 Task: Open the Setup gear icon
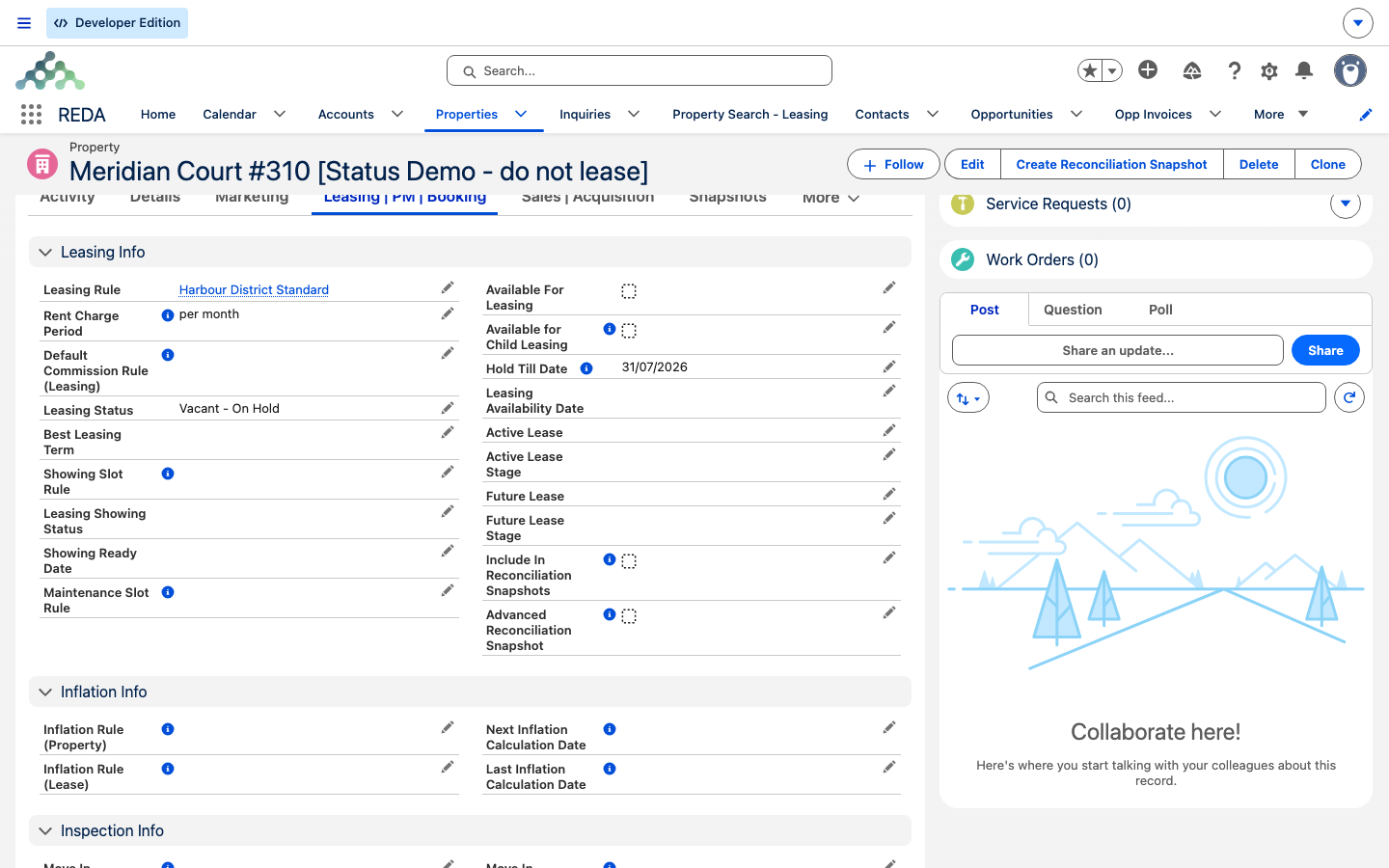click(1269, 70)
